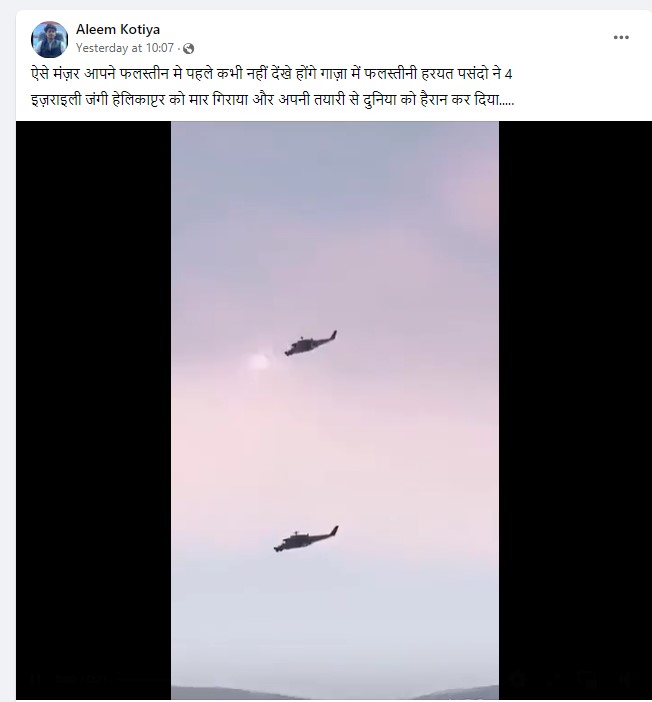Open the three-dot post options menu
The height and width of the screenshot is (702, 652).
click(x=621, y=38)
